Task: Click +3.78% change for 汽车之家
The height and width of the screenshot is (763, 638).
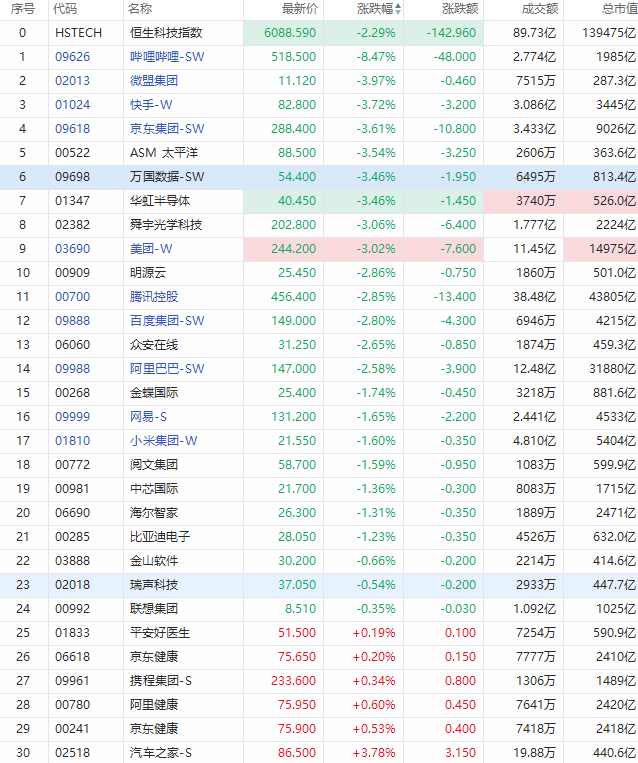Action: [x=374, y=753]
